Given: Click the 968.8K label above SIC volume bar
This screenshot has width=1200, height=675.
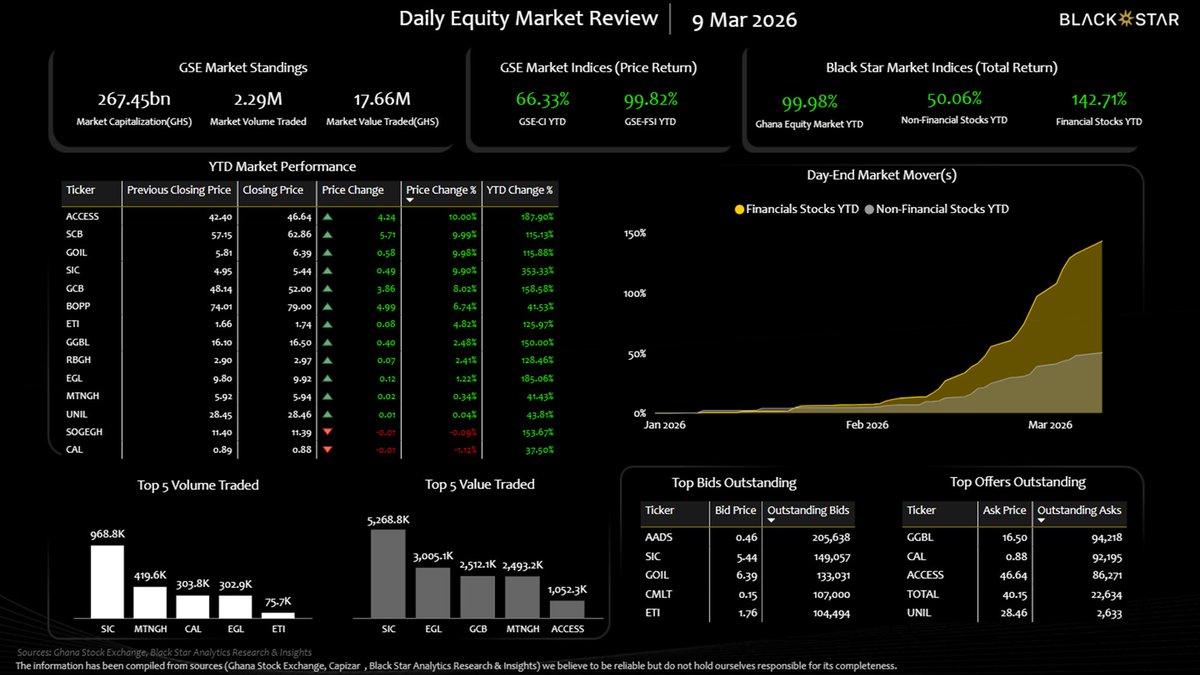Looking at the screenshot, I should tap(107, 535).
